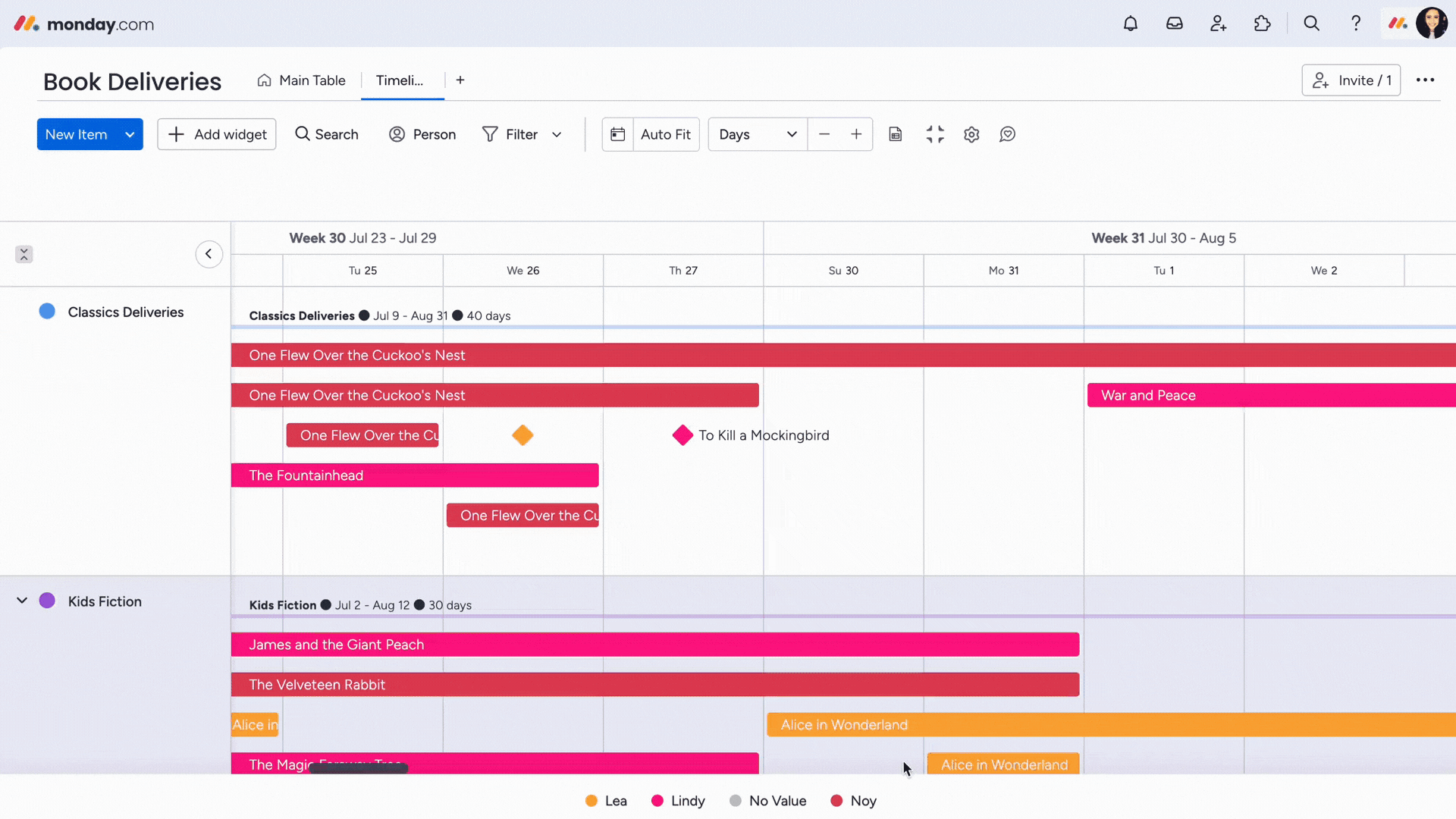This screenshot has width=1456, height=819.
Task: Open the apps puzzle-piece icon
Action: point(1262,24)
